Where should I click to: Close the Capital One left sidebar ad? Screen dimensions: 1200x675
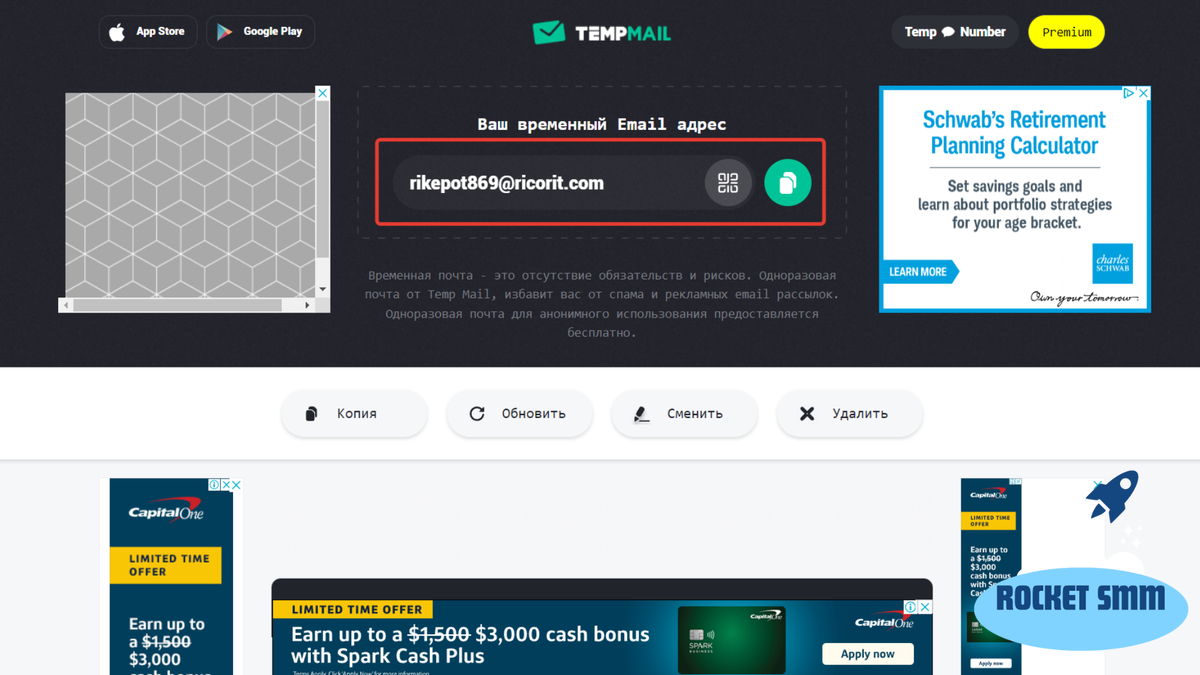[237, 485]
